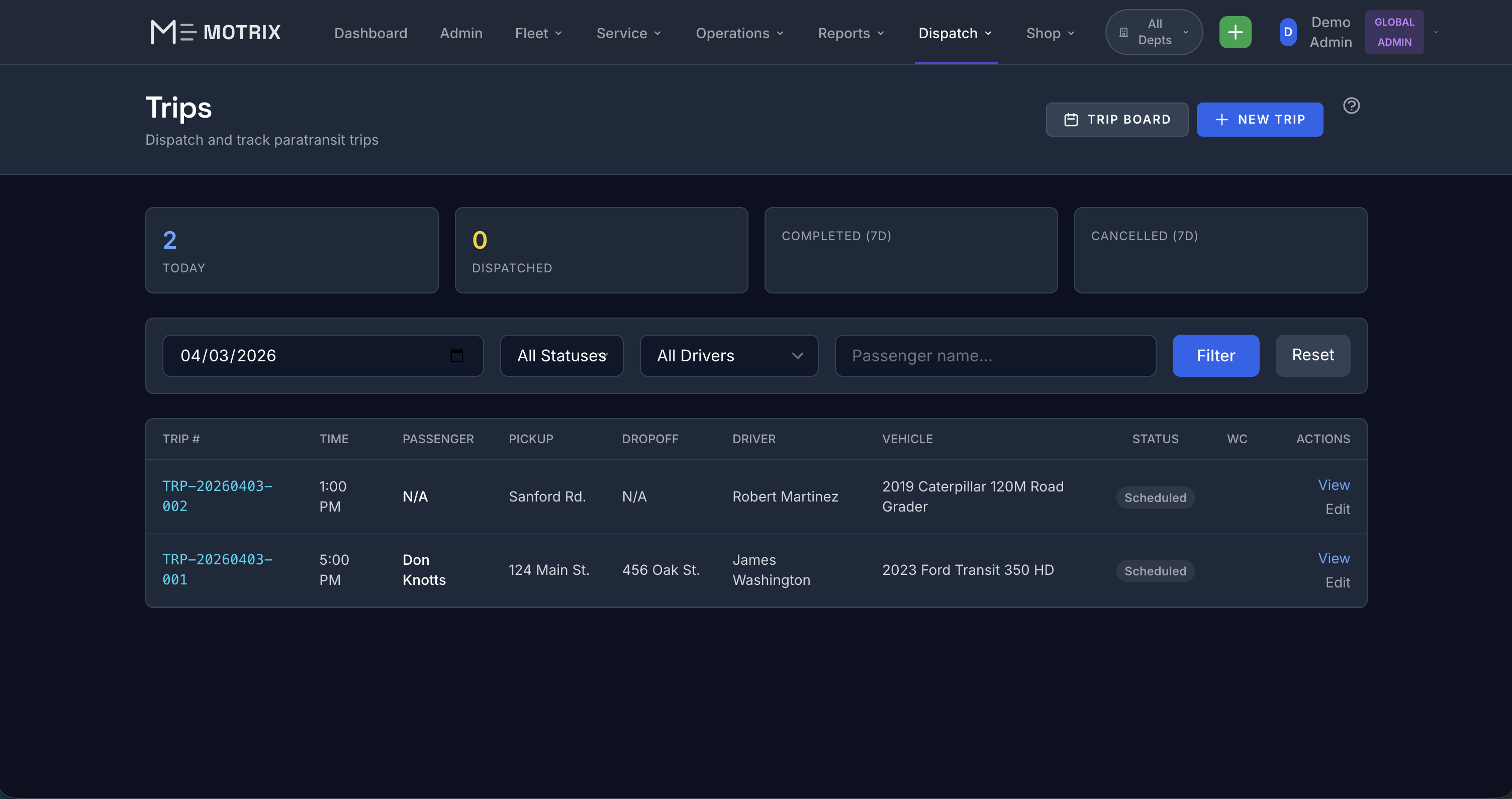Click the calendar icon in the date filter
1512x799 pixels.
tap(457, 355)
